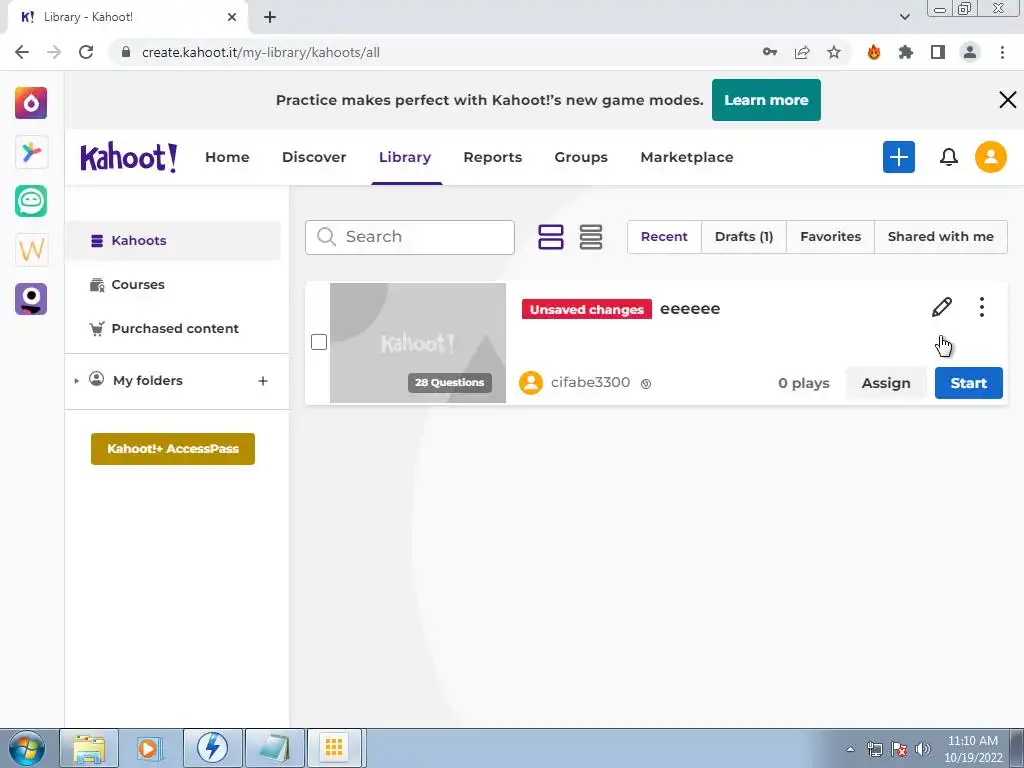This screenshot has width=1024, height=768.
Task: Click the flame extension icon
Action: tap(874, 52)
